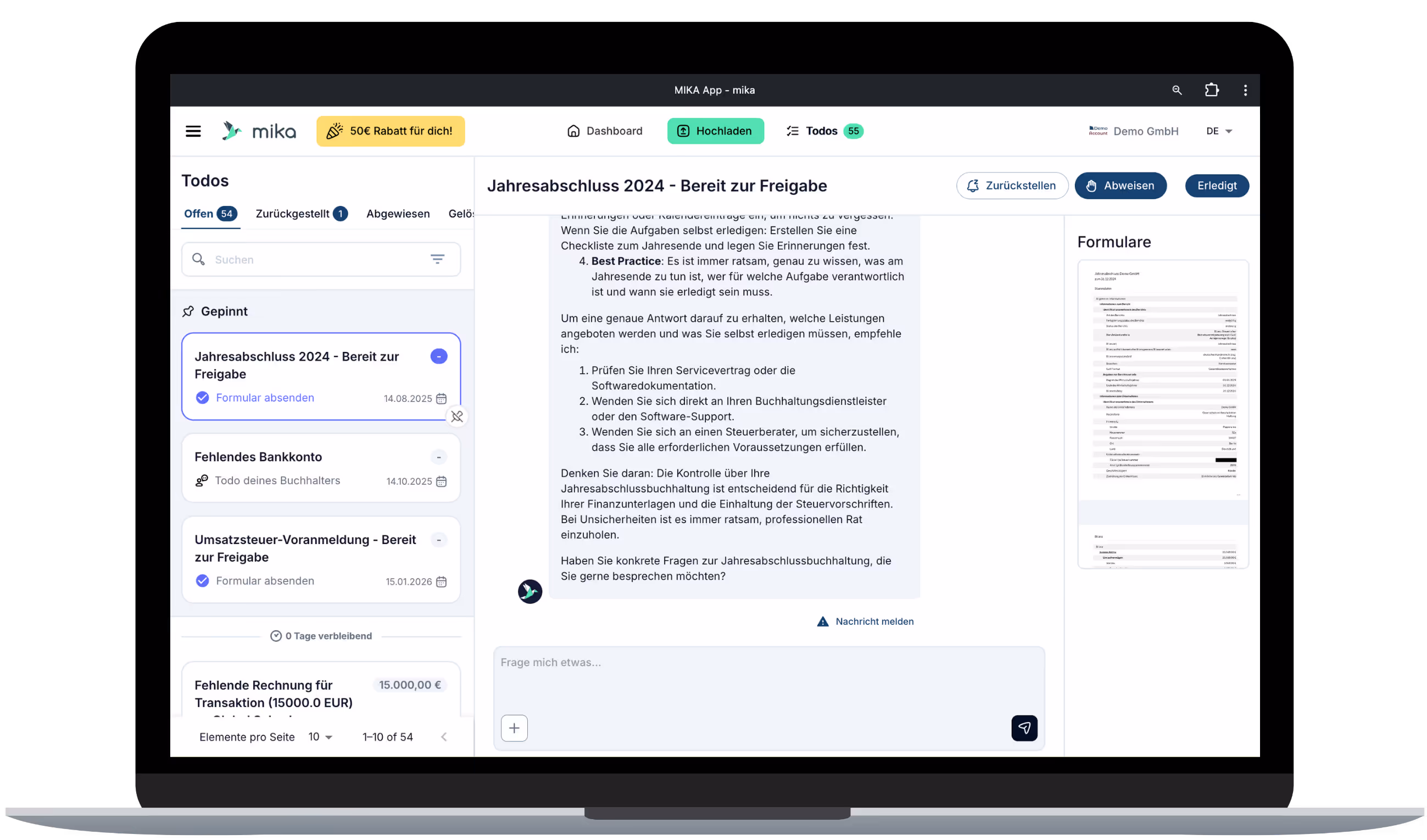Toggle the blue priority circle on Jahresabschluss card
This screenshot has width=1427, height=840.
[439, 357]
